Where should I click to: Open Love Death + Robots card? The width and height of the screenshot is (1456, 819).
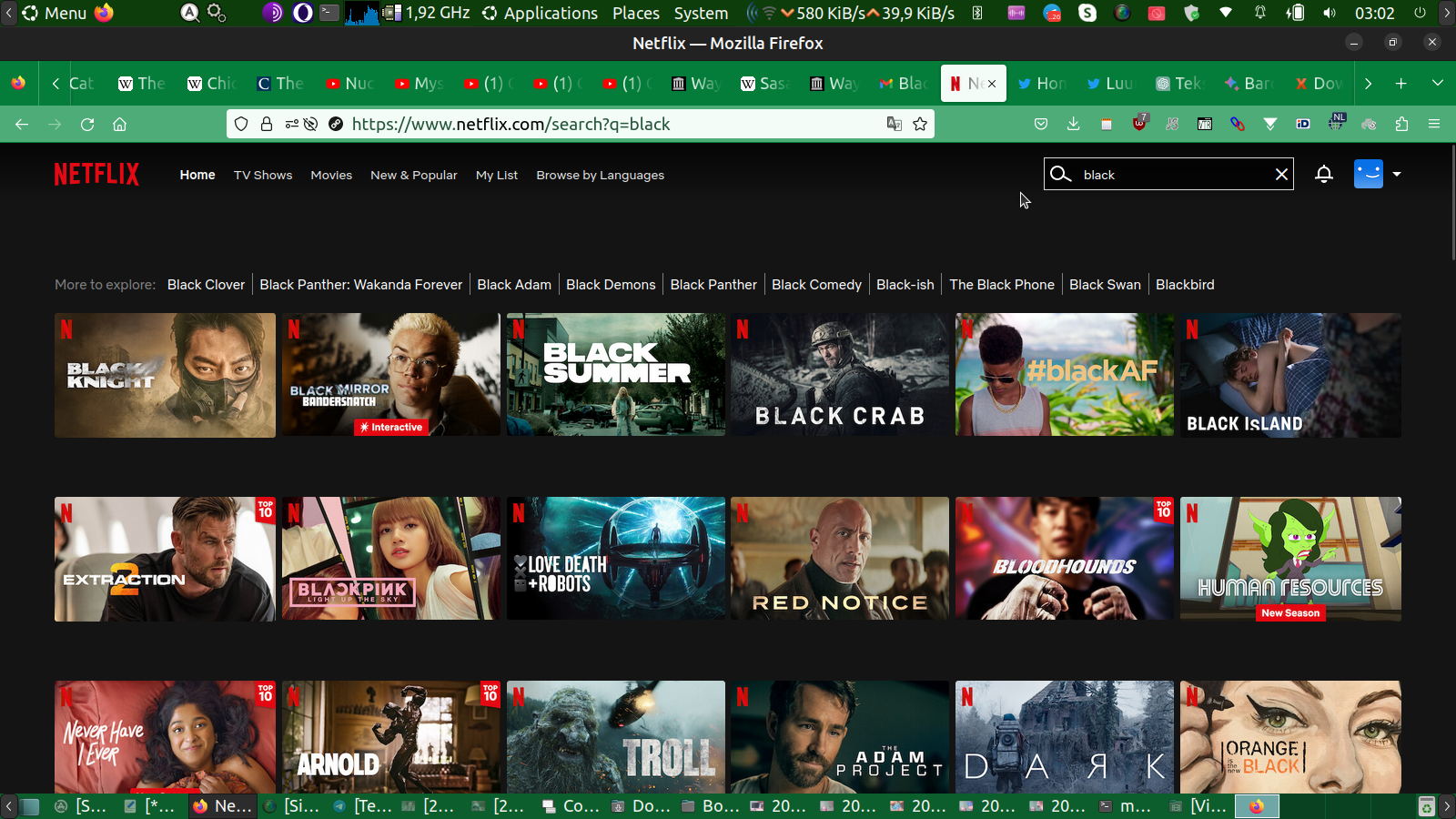pyautogui.click(x=616, y=559)
